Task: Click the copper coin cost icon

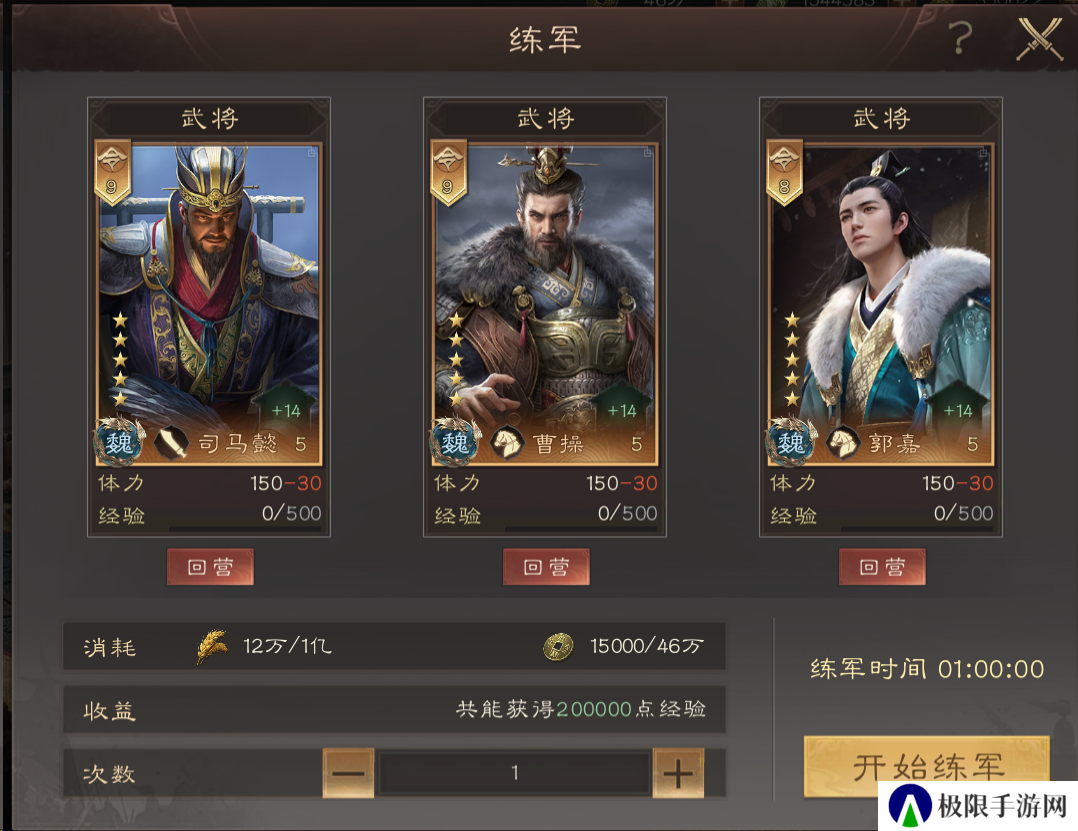Action: (558, 647)
